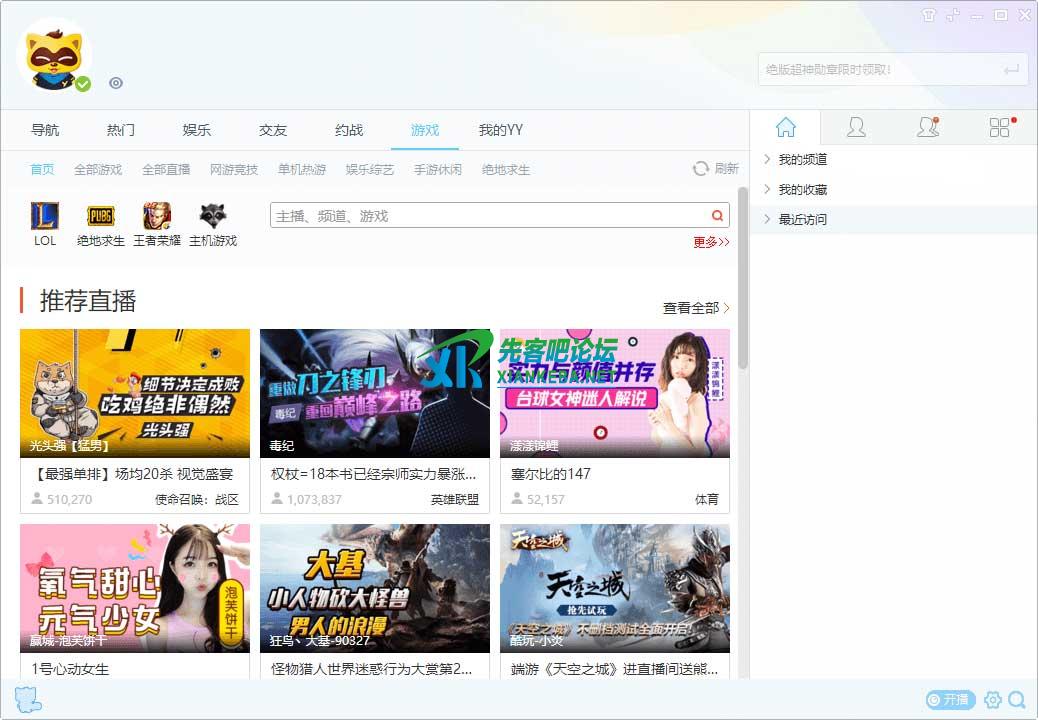Screen dimensions: 1038x720
Task: Toggle the eye visibility icon near avatar
Action: [116, 83]
